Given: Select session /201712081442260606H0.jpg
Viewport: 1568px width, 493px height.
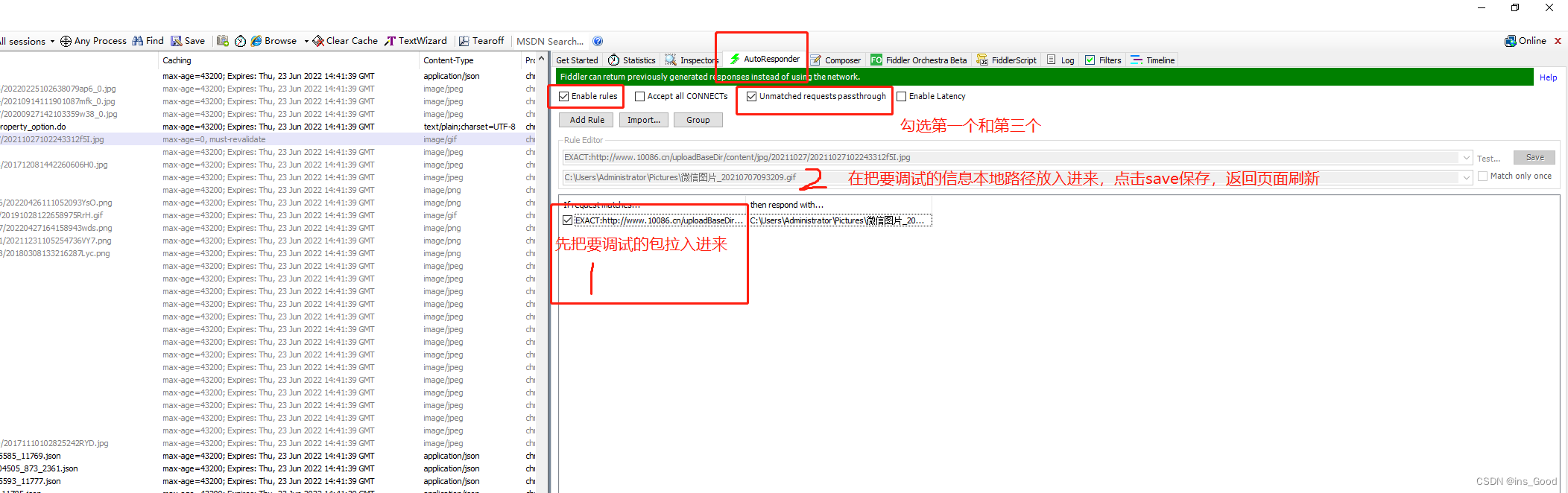Looking at the screenshot, I should (x=54, y=165).
